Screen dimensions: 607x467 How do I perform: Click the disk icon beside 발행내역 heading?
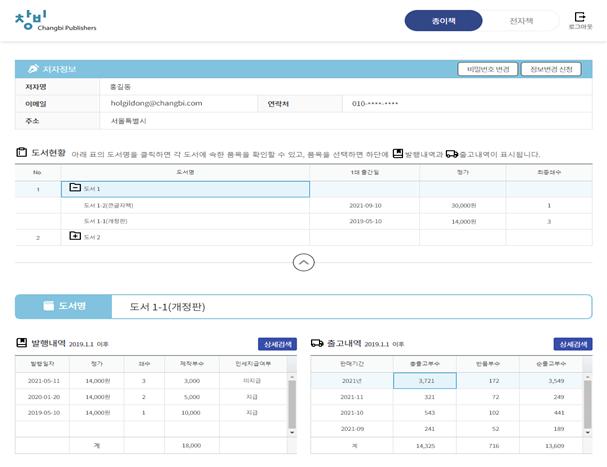tap(22, 343)
